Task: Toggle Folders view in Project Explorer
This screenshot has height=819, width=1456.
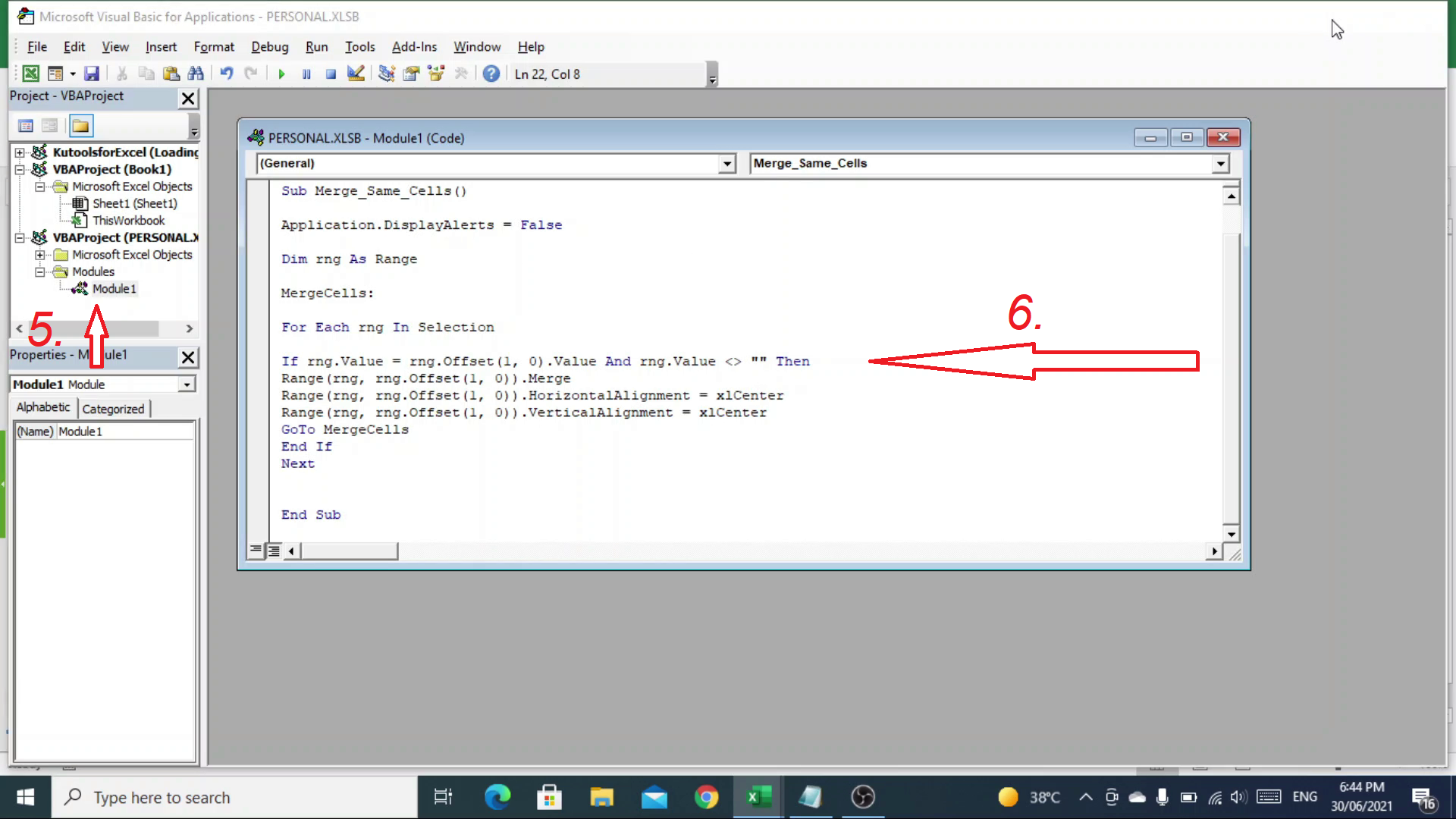Action: [80, 125]
